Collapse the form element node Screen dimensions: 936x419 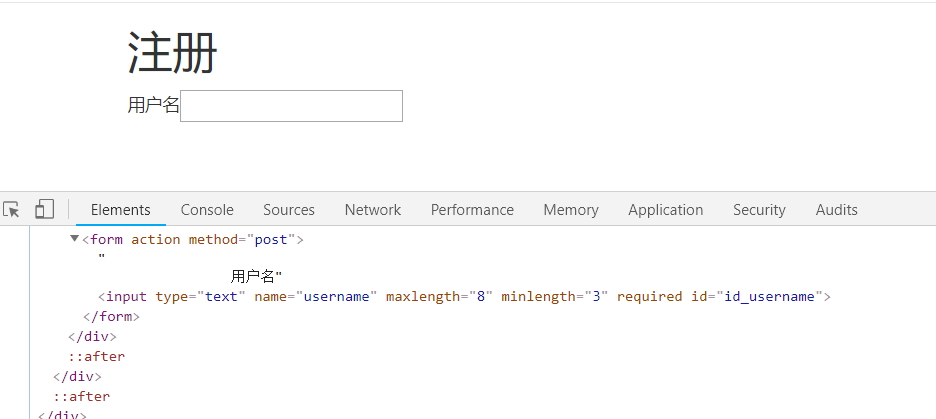[75, 239]
